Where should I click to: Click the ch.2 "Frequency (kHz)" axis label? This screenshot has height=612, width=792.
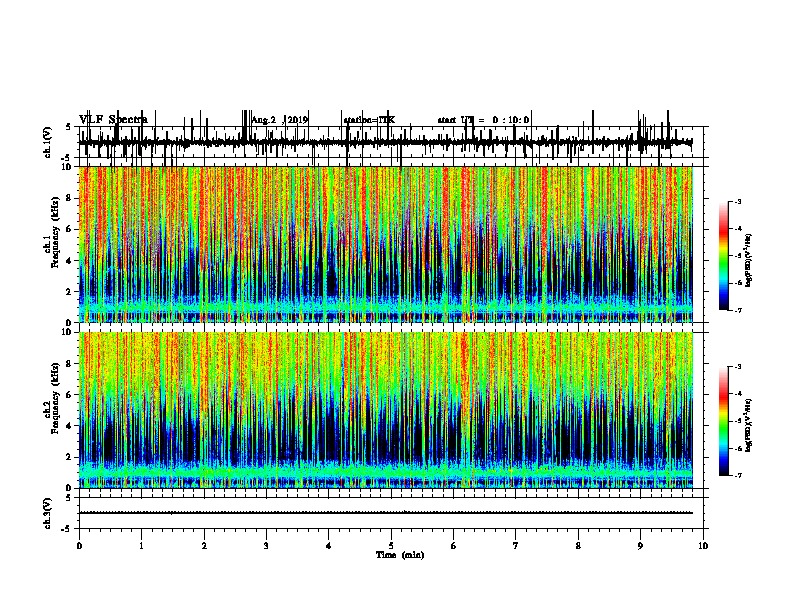[x=55, y=398]
